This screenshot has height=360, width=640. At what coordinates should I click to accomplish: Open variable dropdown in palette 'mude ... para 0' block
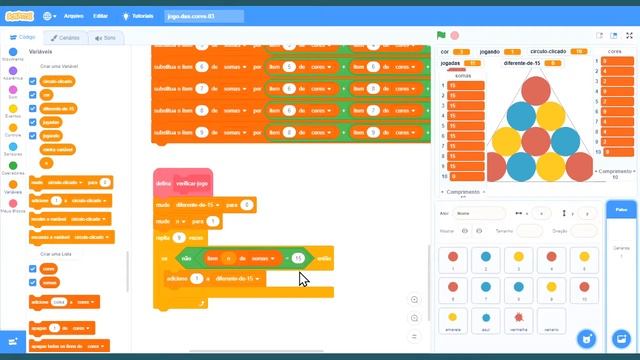(x=65, y=182)
